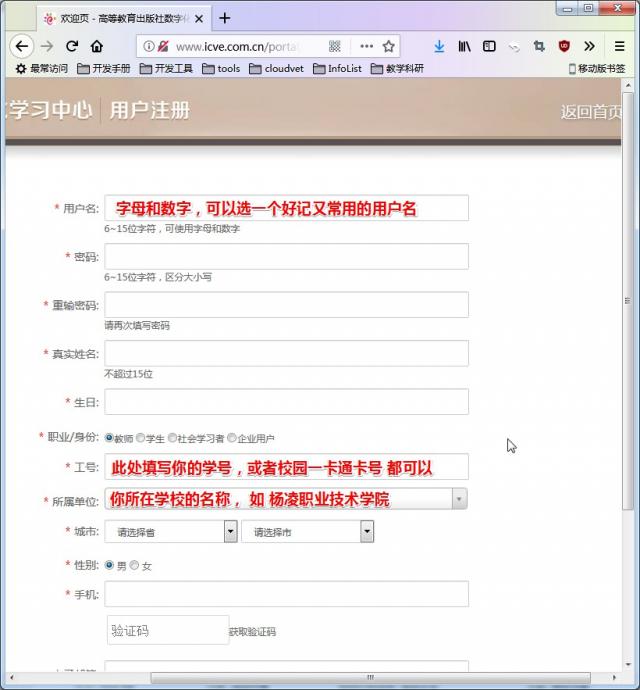Show more toolbar items via the double chevron
Viewport: 640px width, 690px height.
coord(589,46)
